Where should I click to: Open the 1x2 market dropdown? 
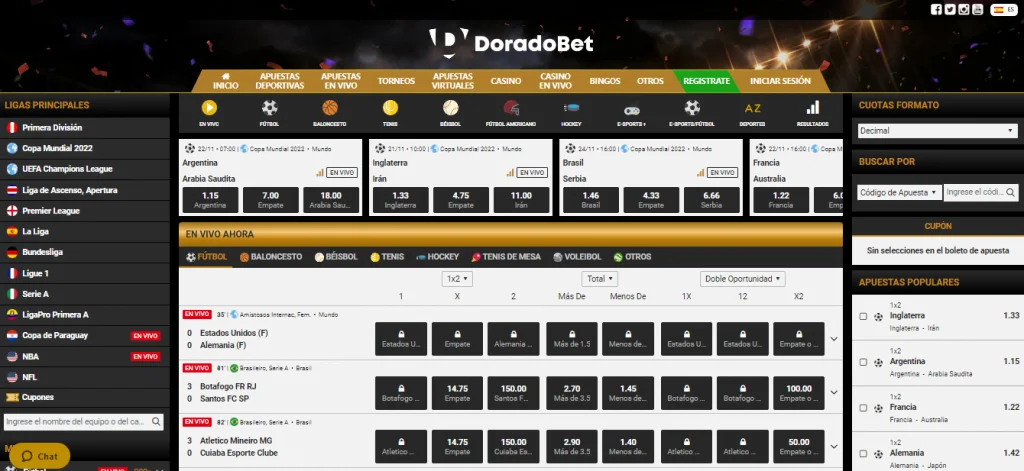(x=457, y=279)
